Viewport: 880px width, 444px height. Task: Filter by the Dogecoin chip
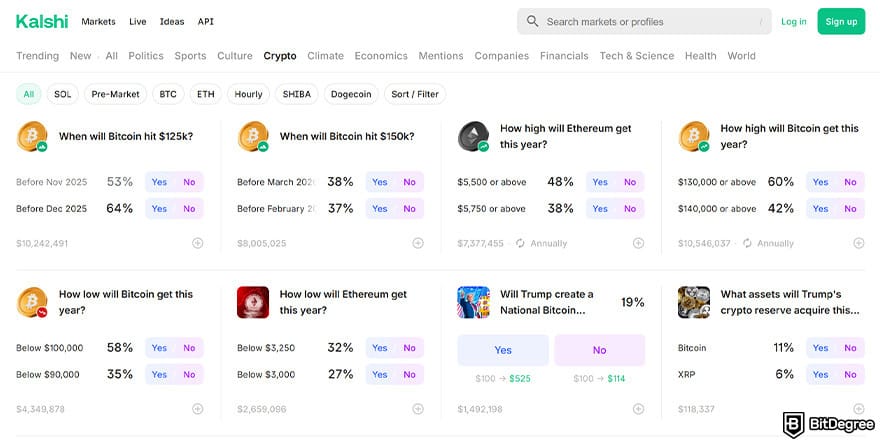[351, 94]
